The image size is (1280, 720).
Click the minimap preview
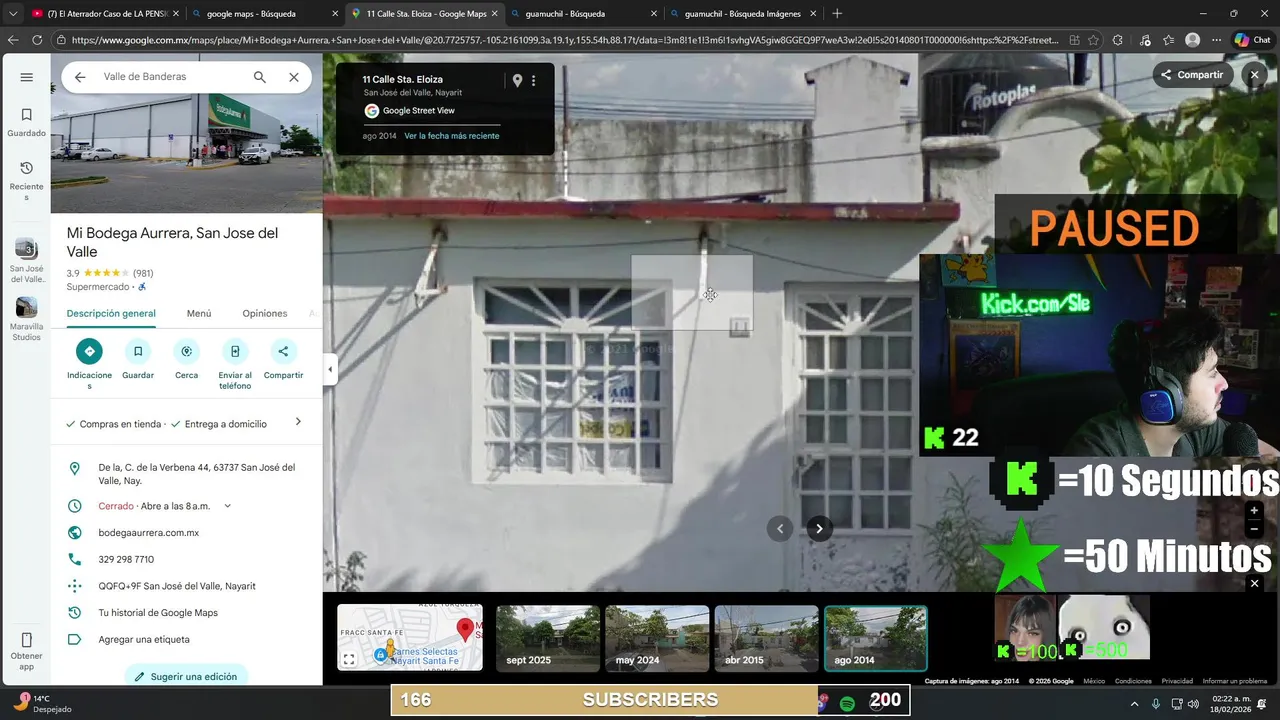click(x=410, y=637)
